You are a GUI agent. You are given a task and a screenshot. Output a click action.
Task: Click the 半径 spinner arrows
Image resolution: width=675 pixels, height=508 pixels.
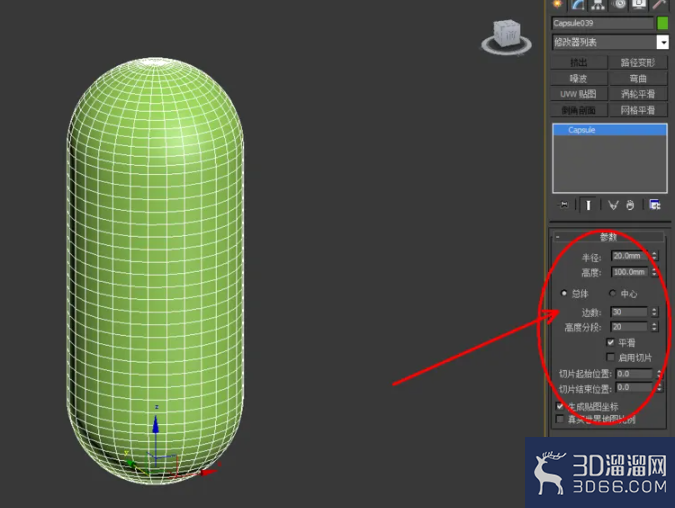click(x=654, y=256)
